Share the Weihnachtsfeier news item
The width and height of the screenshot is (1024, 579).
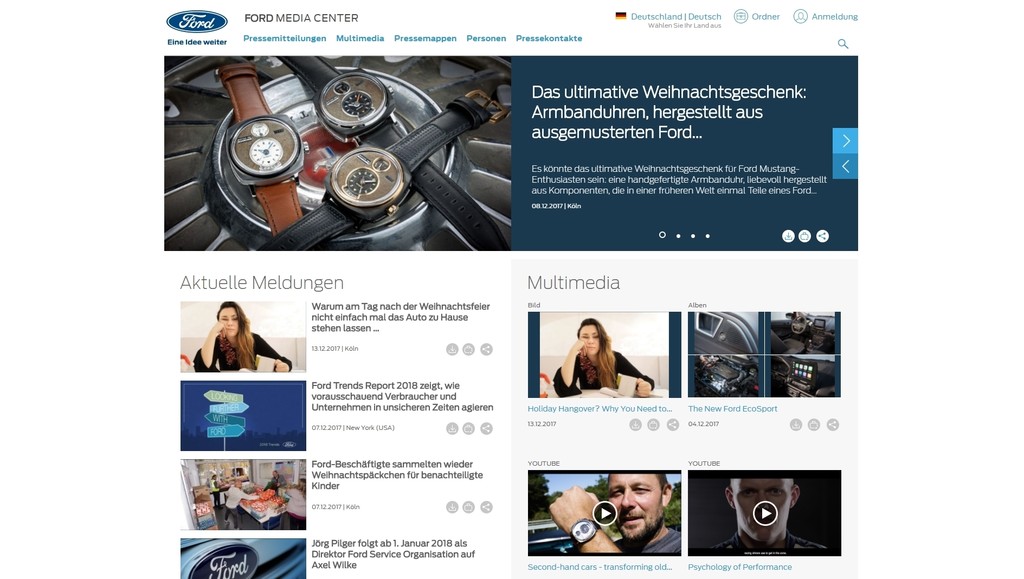tap(486, 349)
